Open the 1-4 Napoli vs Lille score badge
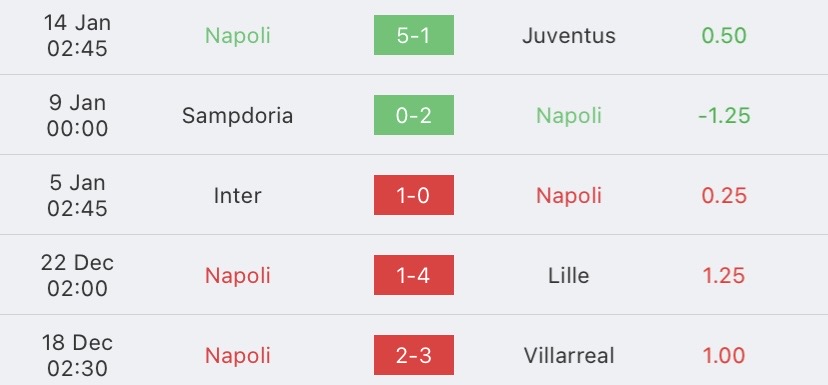 click(x=413, y=275)
